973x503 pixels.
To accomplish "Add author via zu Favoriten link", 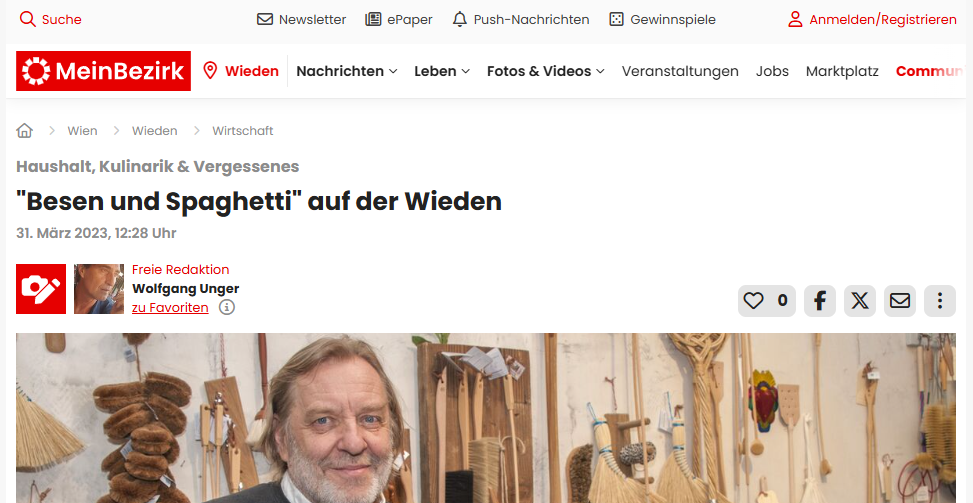I will coord(170,308).
